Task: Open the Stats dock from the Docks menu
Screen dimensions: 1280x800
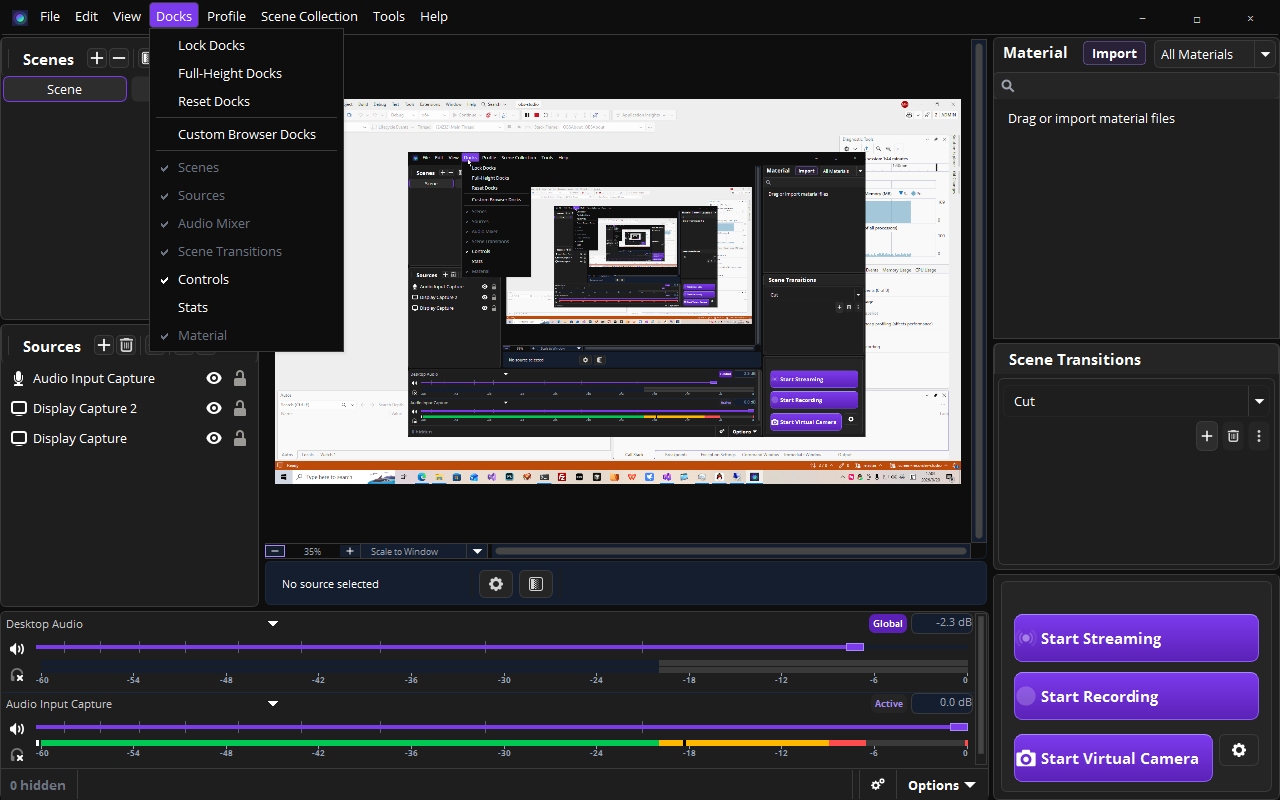Action: tap(246, 307)
